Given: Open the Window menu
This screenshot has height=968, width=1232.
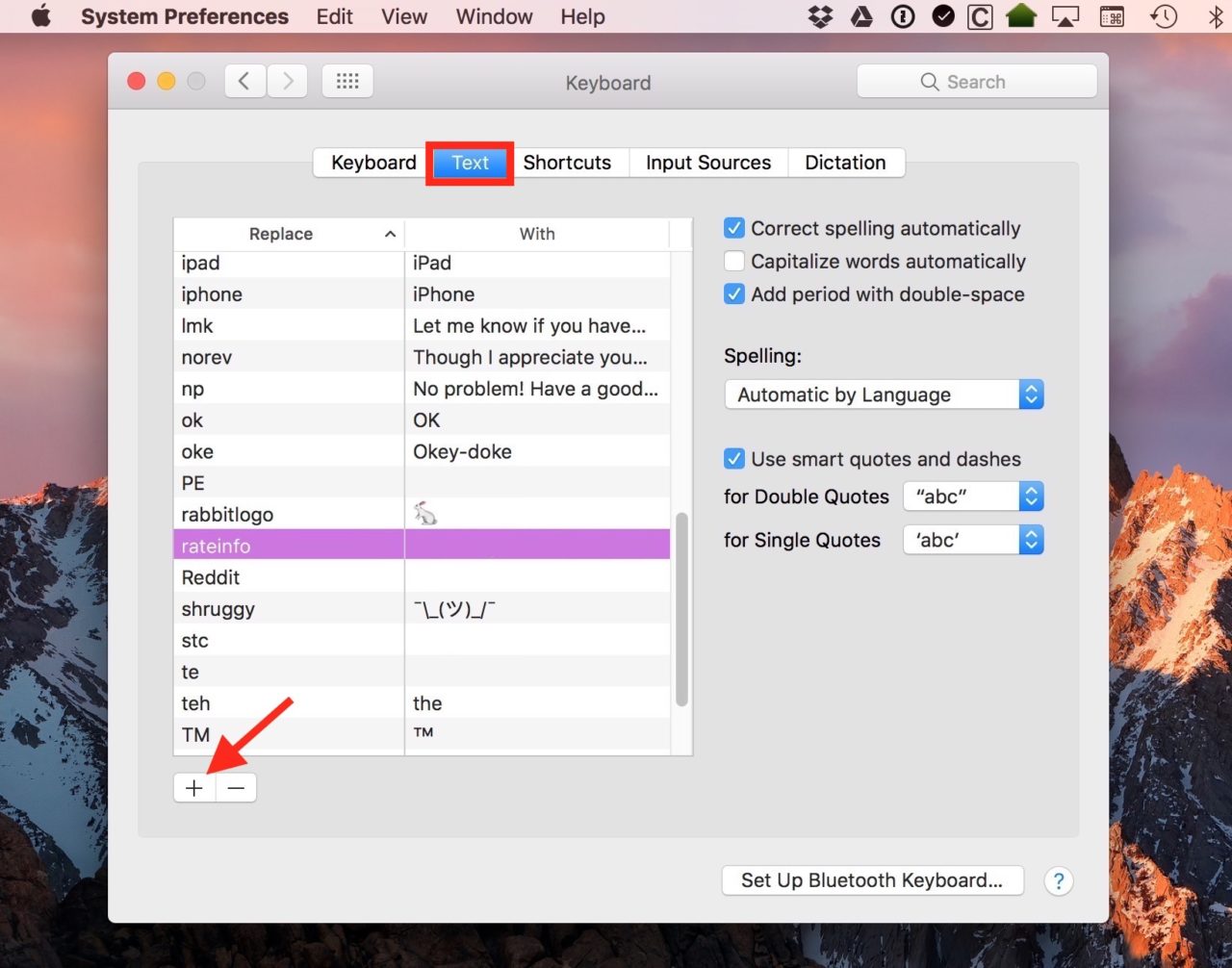Looking at the screenshot, I should (x=495, y=16).
